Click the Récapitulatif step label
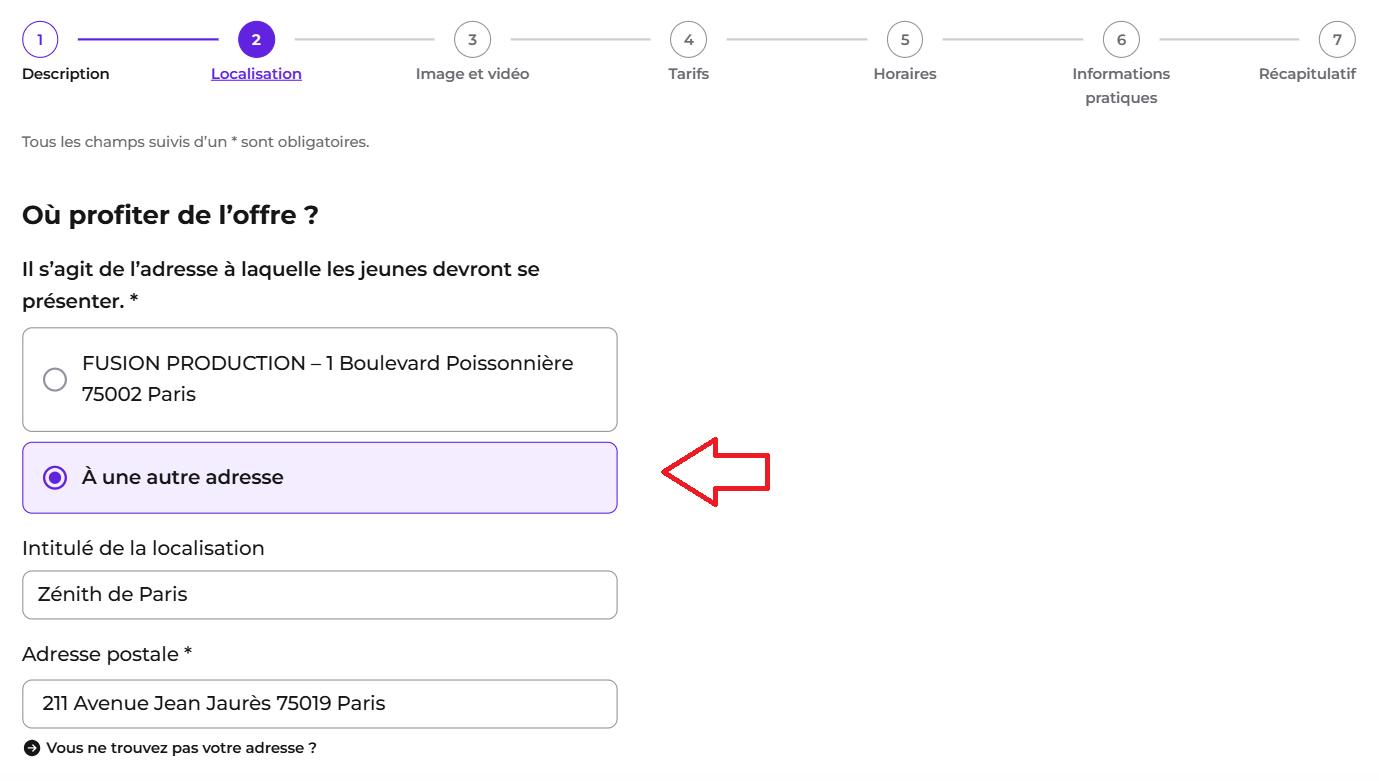 coord(1307,74)
